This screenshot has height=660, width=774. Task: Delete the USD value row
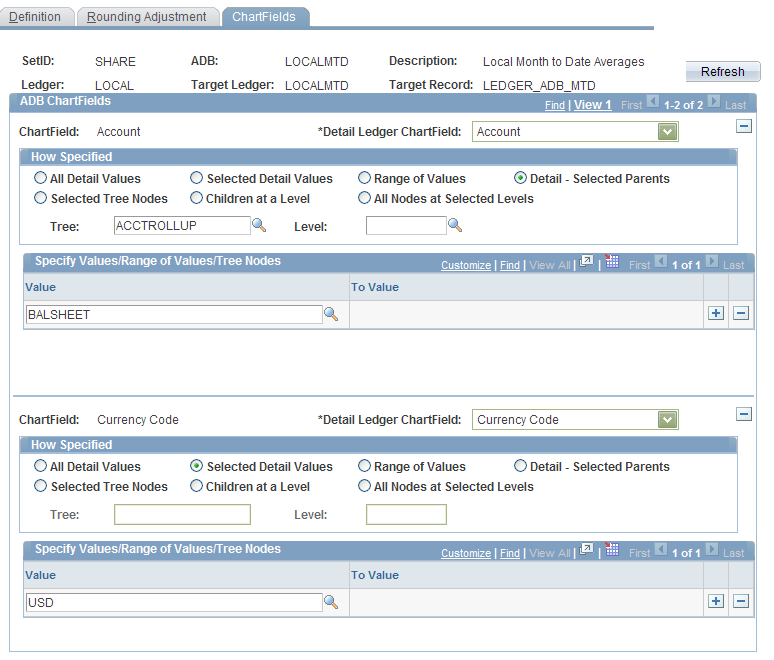coord(741,601)
